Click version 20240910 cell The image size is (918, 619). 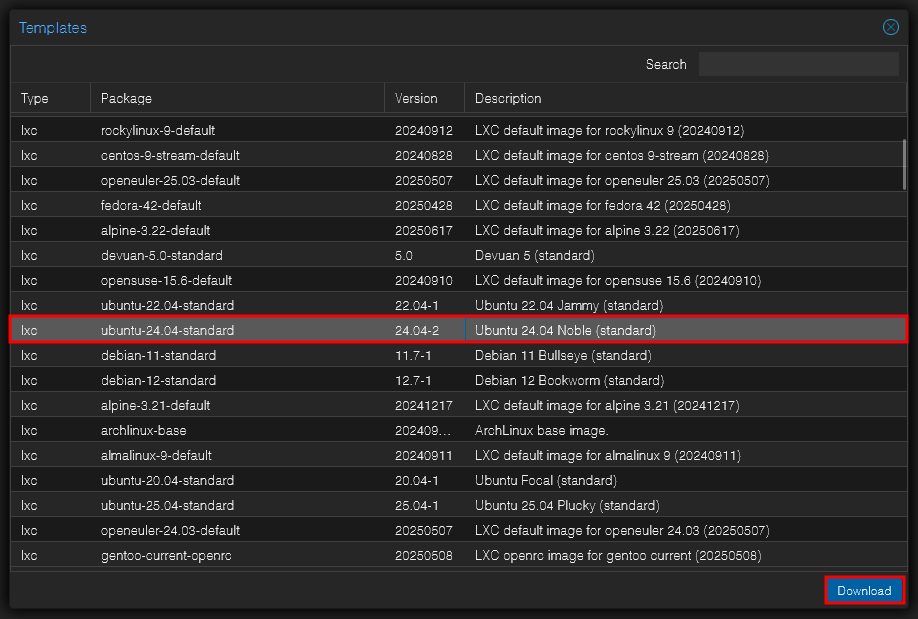(x=424, y=281)
